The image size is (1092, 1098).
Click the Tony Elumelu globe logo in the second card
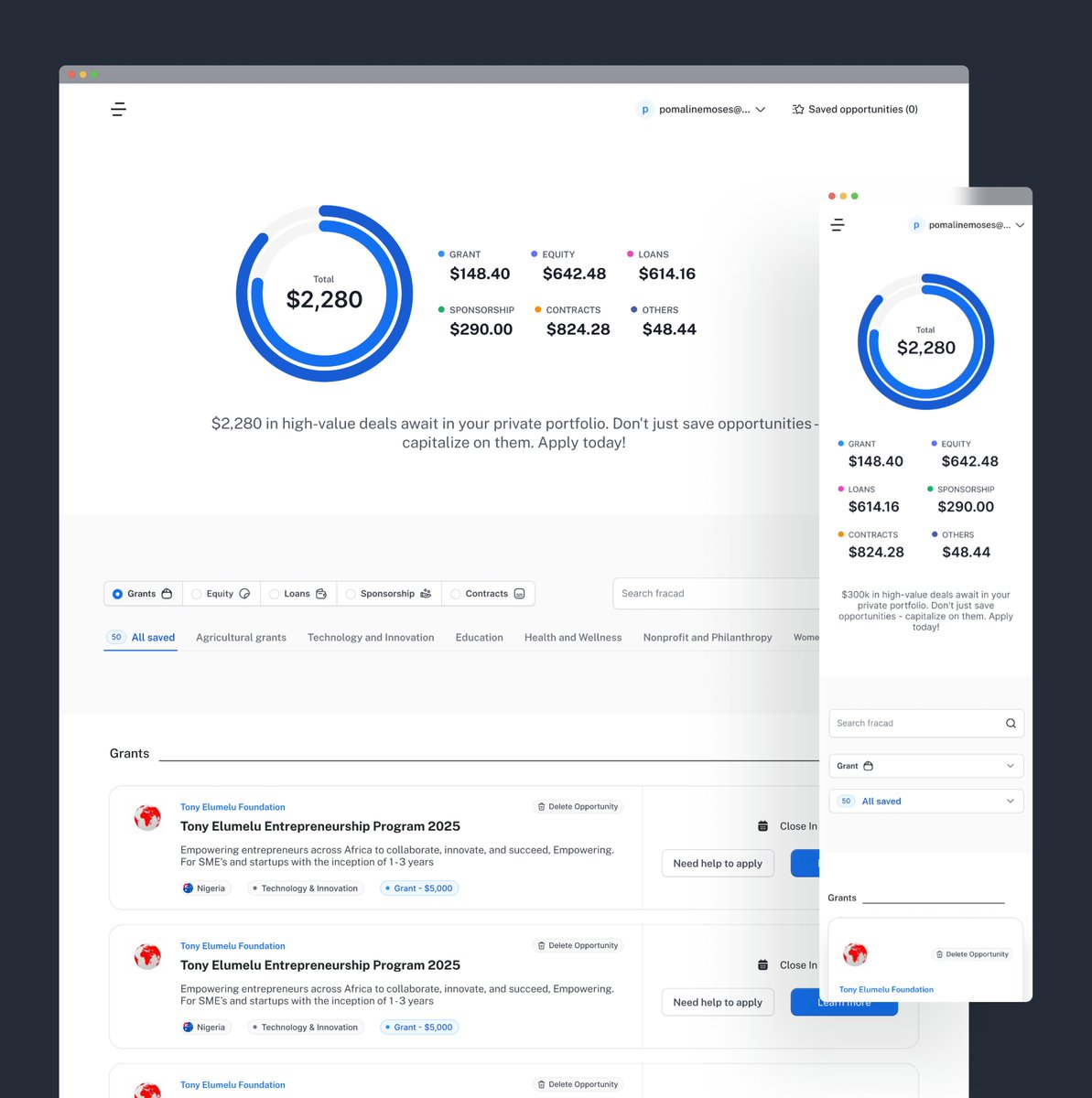[x=147, y=956]
